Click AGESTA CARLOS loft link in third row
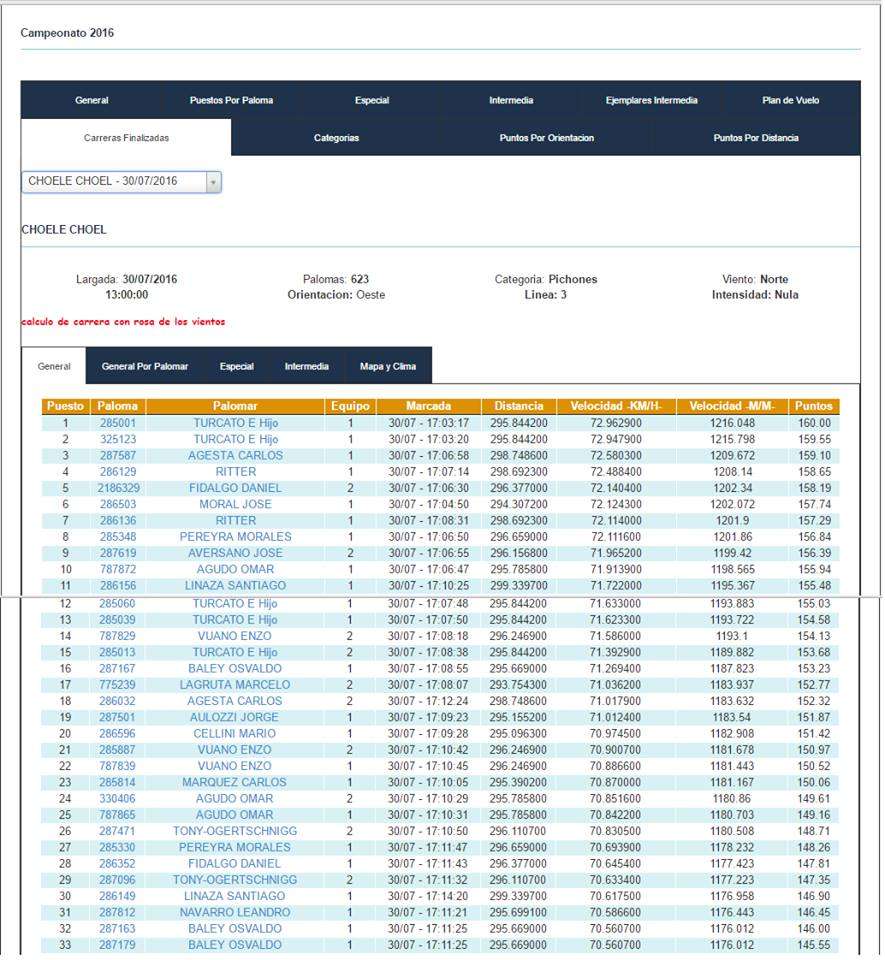 (235, 456)
